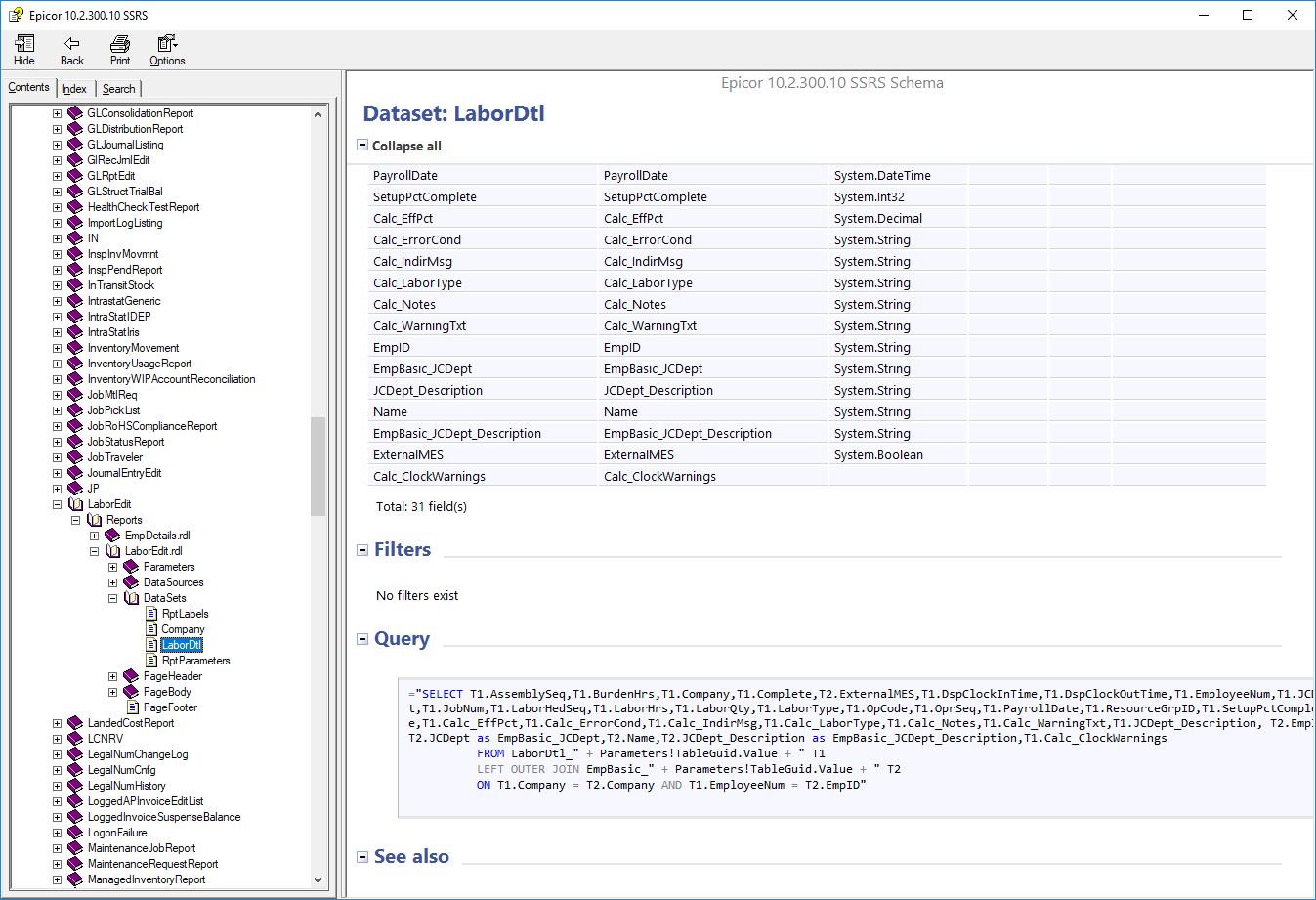Click the RptParameters page icon

pos(151,661)
